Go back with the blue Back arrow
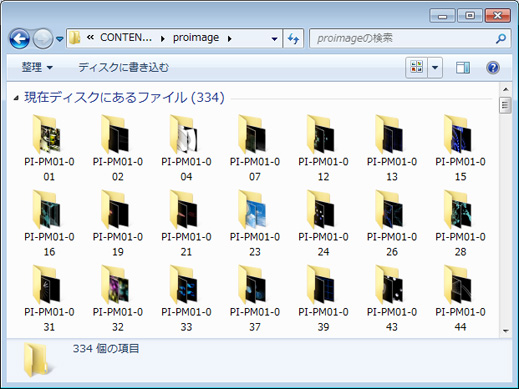Screen dimensions: 519x389 tap(19, 39)
